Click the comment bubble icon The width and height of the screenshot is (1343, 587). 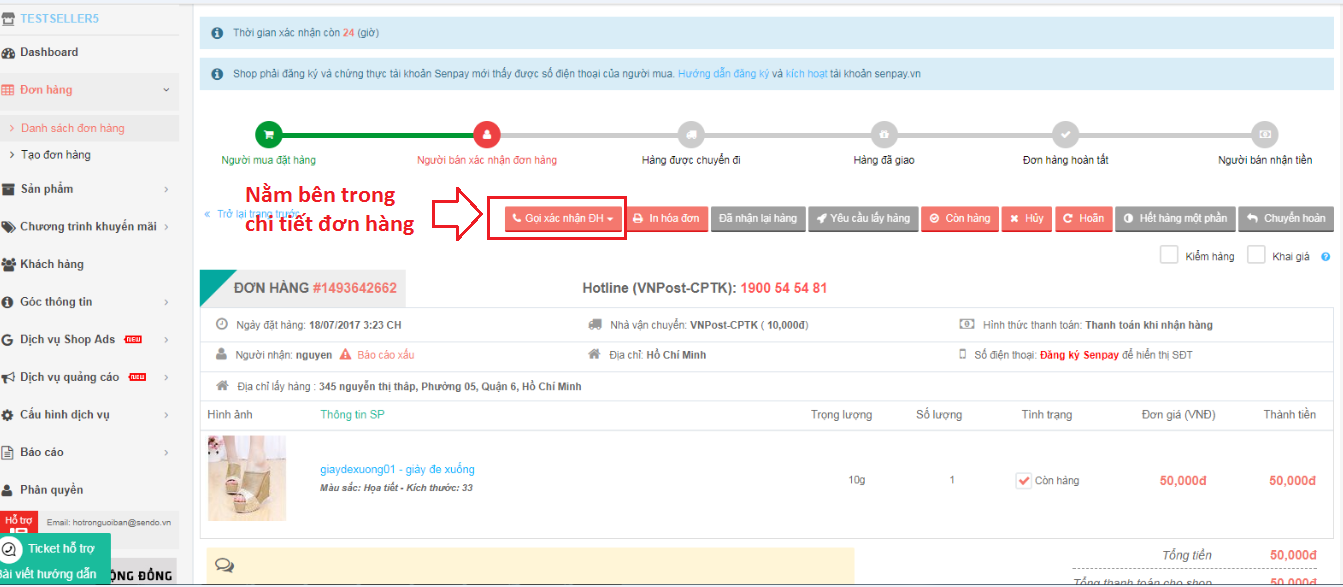(x=224, y=566)
